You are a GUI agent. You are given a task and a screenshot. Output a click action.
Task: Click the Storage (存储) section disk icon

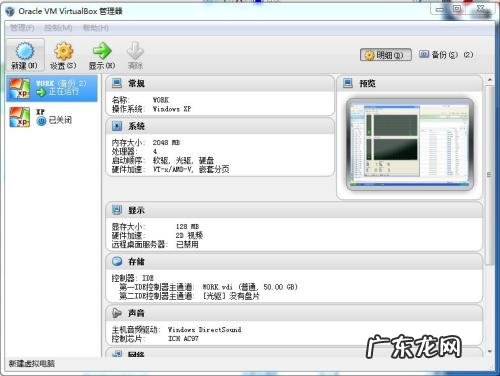click(117, 261)
